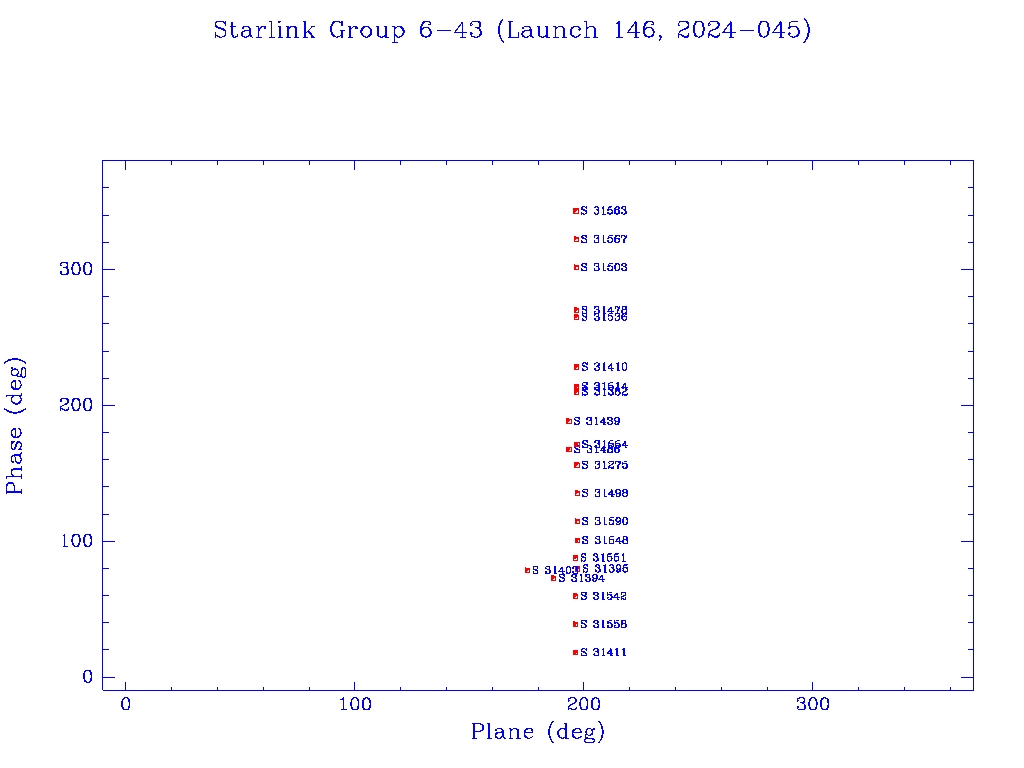Select the 300 label on Phase axis
Screen dimensions: 1024x768
point(76,269)
